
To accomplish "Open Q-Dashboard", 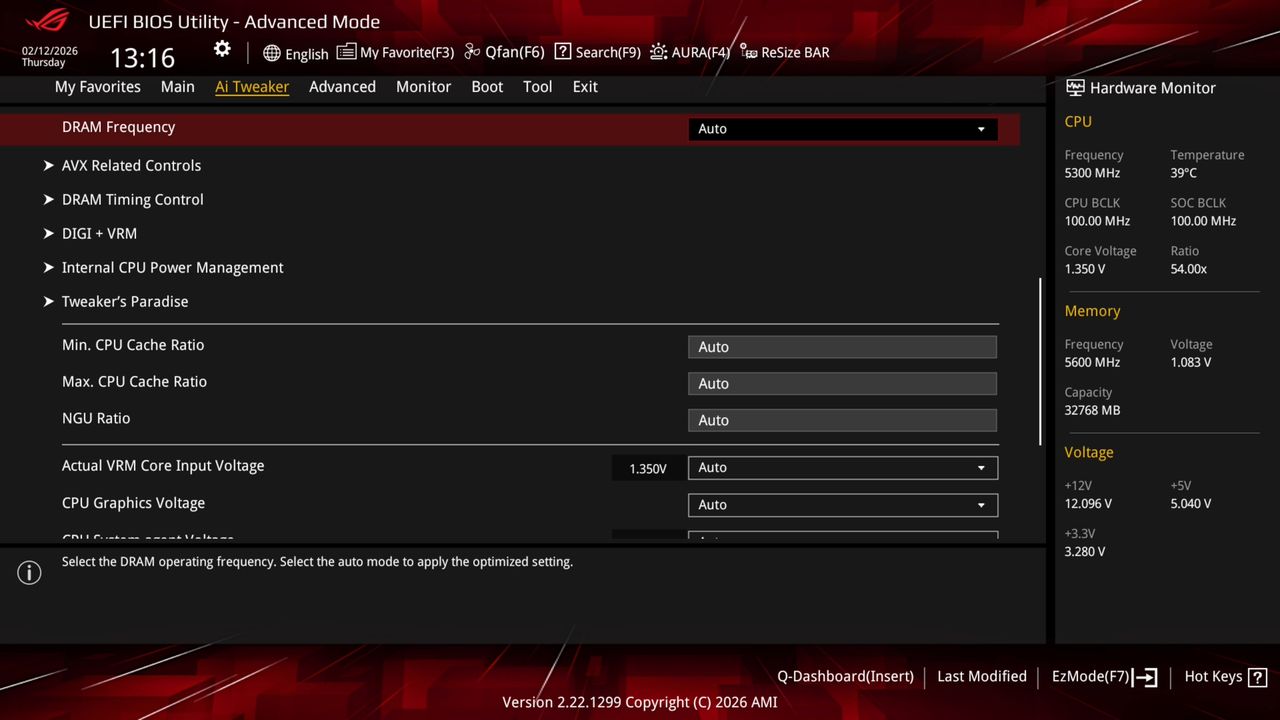I will coord(845,676).
